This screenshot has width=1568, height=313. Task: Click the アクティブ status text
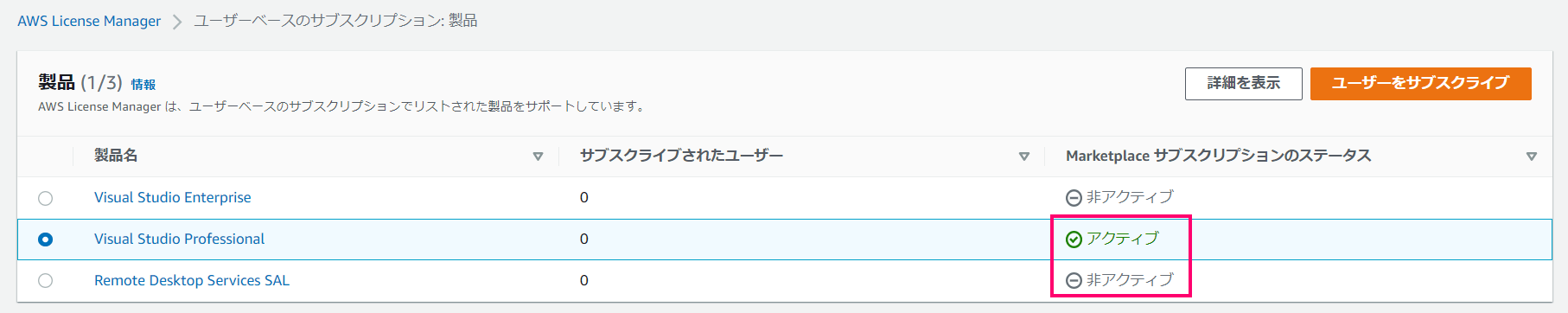(1122, 239)
